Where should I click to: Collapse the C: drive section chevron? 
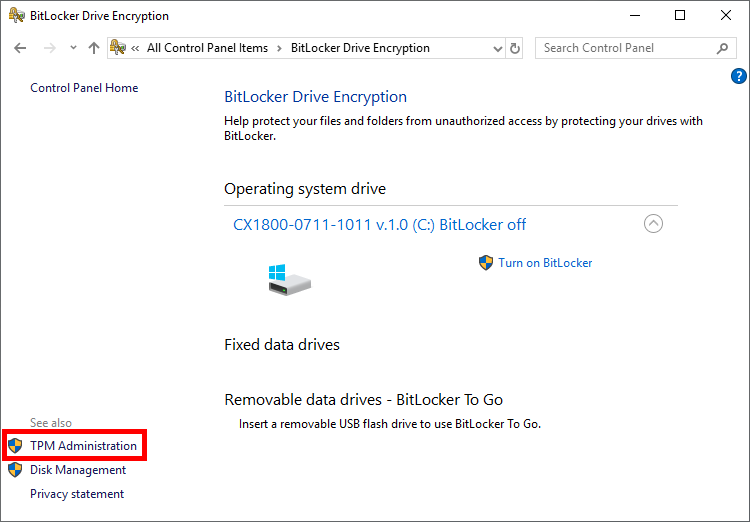(x=653, y=223)
